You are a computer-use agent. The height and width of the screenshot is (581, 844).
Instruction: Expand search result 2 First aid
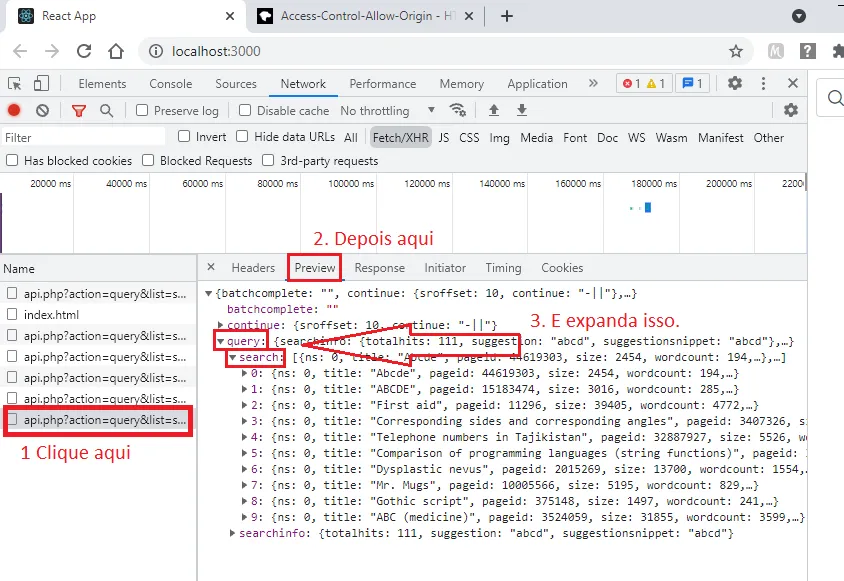[x=244, y=405]
